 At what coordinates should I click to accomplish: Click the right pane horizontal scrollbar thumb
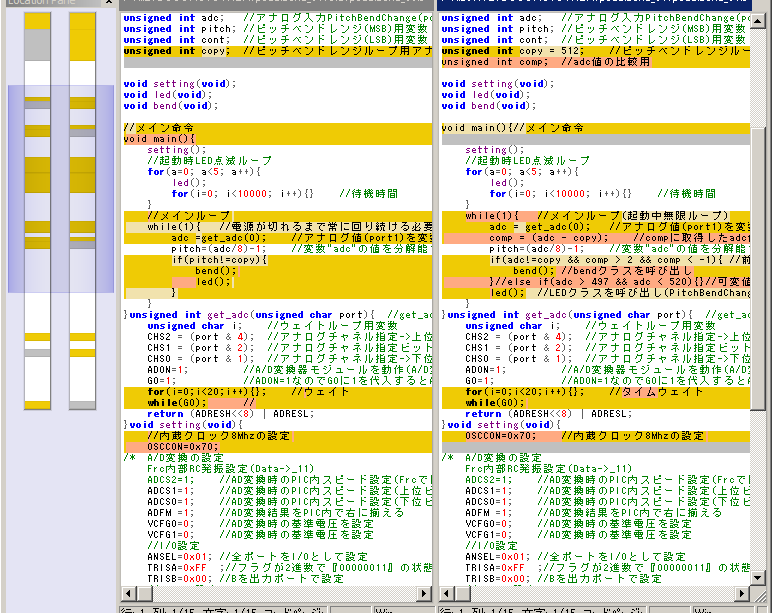[x=463, y=593]
